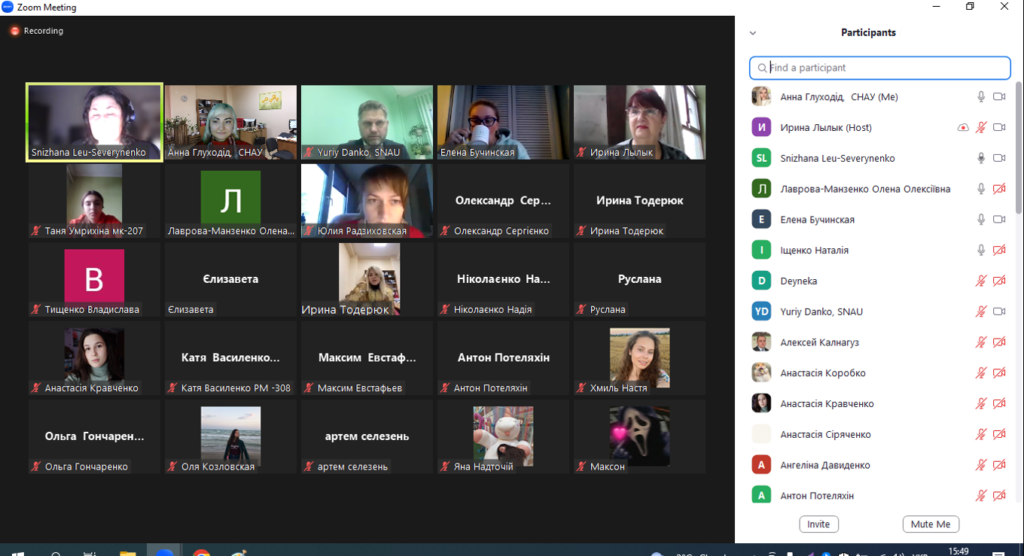Image resolution: width=1024 pixels, height=556 pixels.
Task: Click the camera icon for Алексей Калнагуз
Action: pyautogui.click(x=998, y=343)
